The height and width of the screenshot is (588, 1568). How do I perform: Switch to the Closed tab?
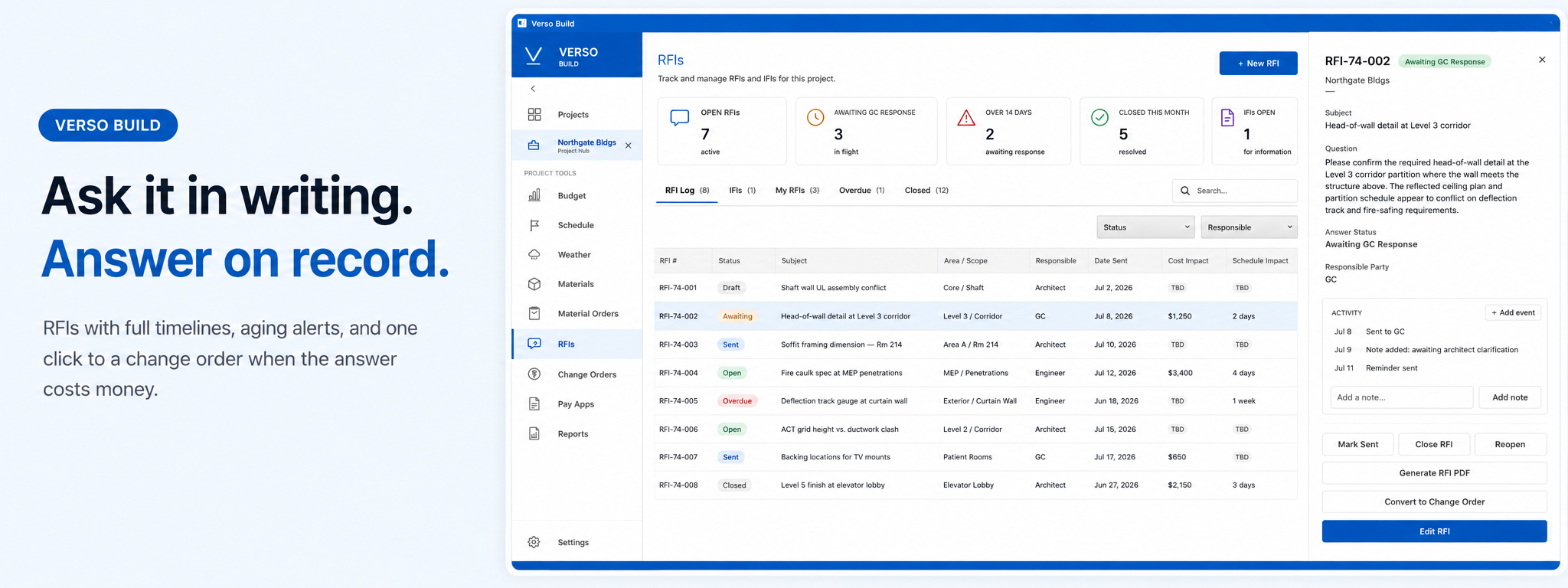pos(926,190)
